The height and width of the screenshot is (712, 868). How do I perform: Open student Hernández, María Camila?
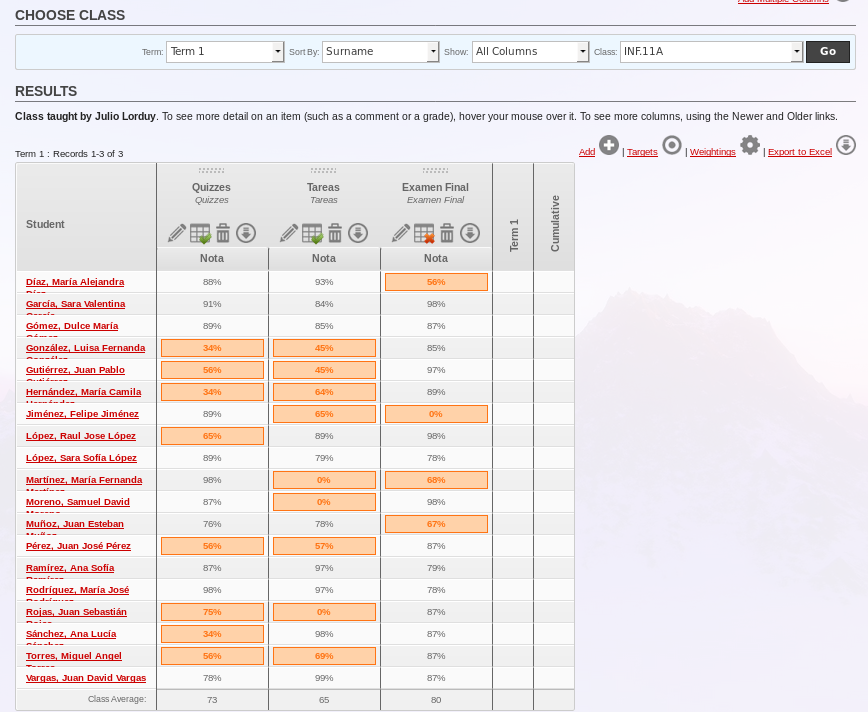[84, 392]
